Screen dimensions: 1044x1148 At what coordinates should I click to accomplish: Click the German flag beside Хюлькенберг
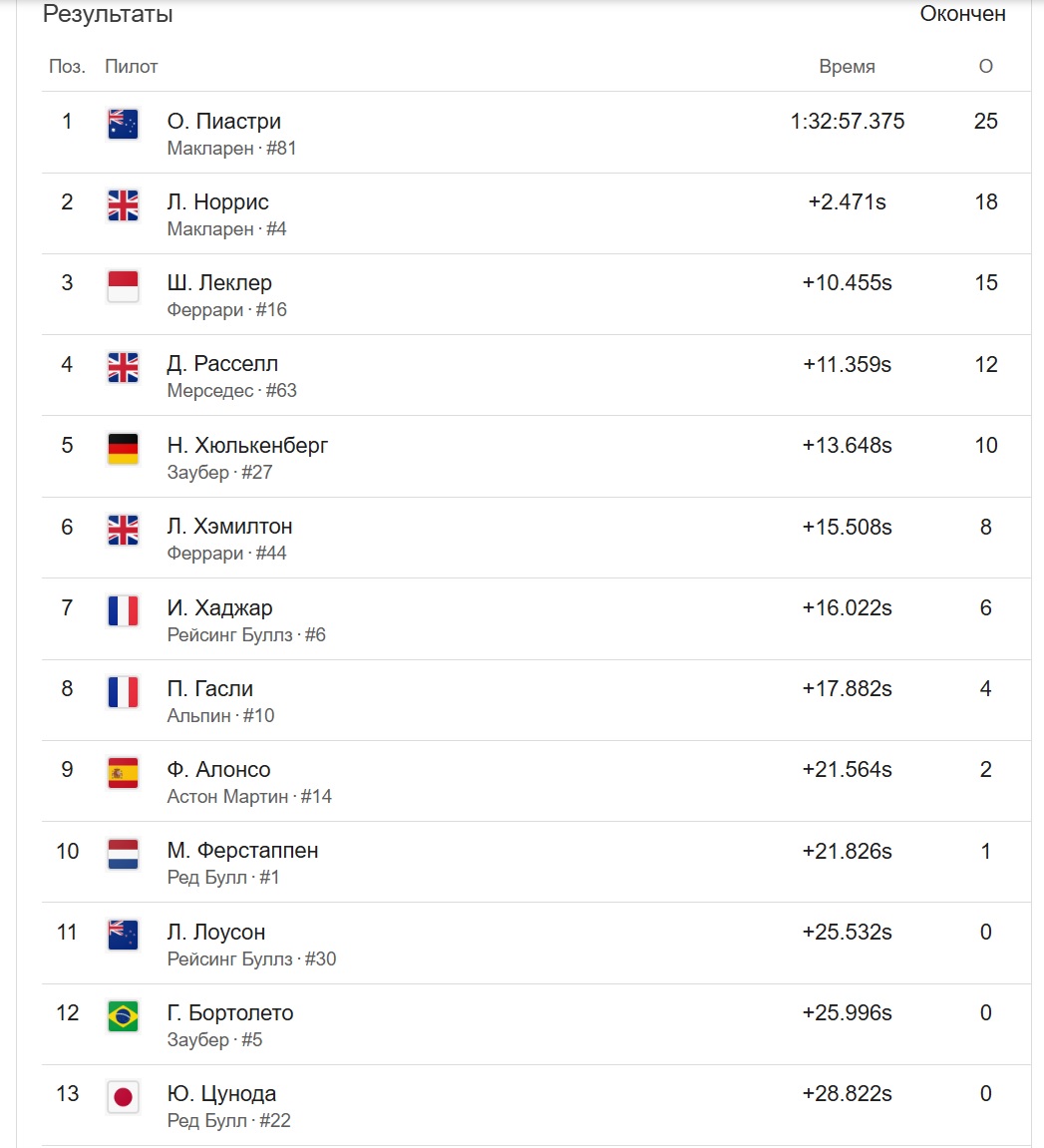point(123,449)
